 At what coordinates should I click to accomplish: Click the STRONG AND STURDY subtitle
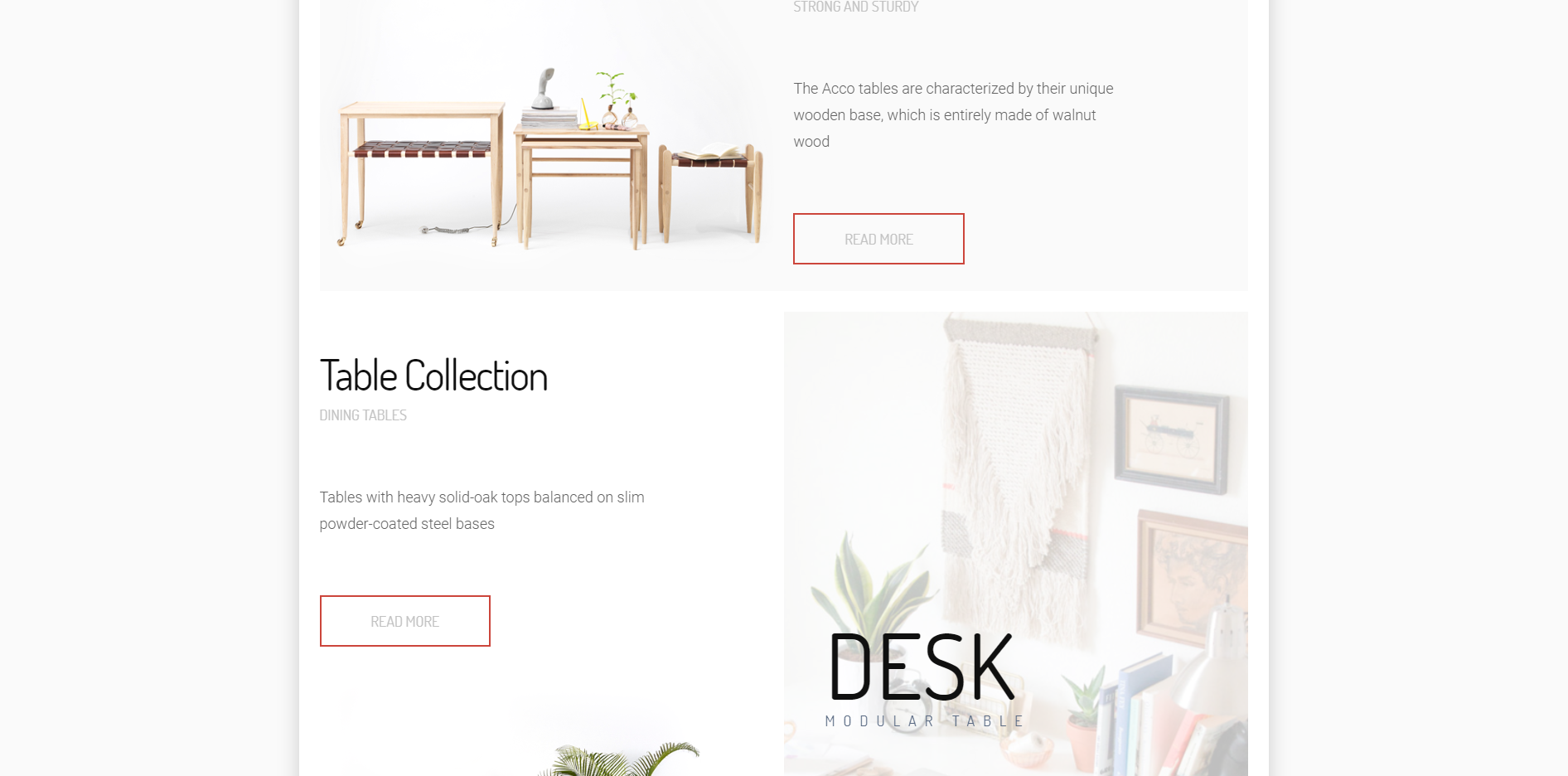(x=856, y=7)
